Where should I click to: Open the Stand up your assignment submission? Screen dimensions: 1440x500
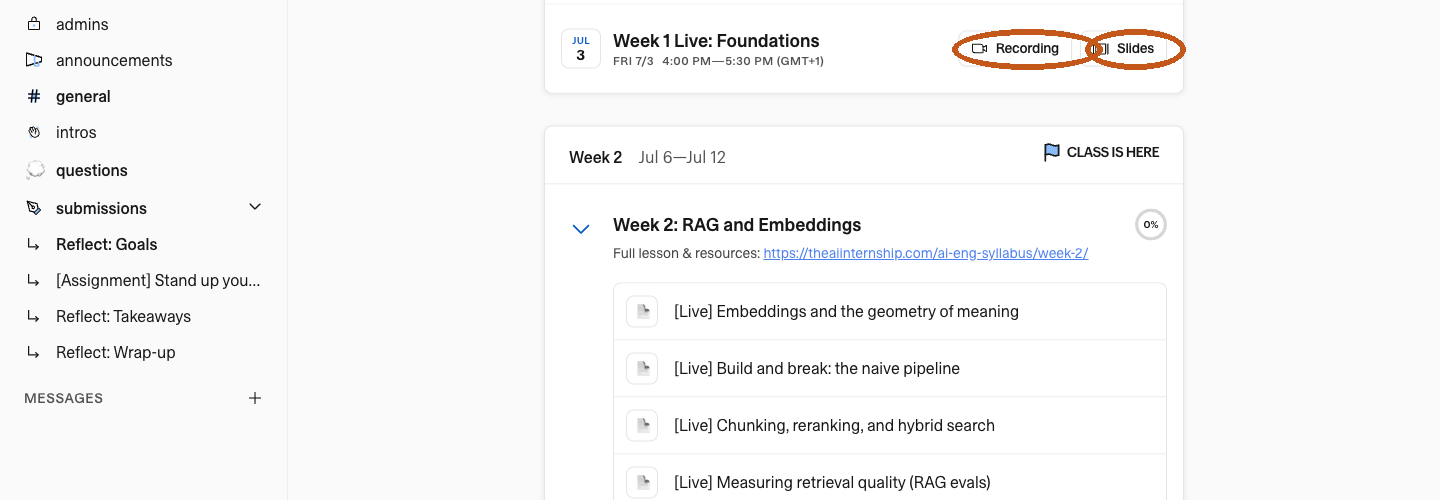(144, 280)
